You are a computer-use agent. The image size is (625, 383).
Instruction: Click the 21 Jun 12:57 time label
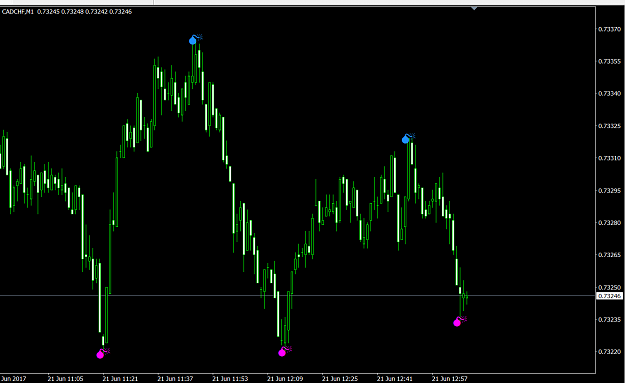pyautogui.click(x=450, y=379)
